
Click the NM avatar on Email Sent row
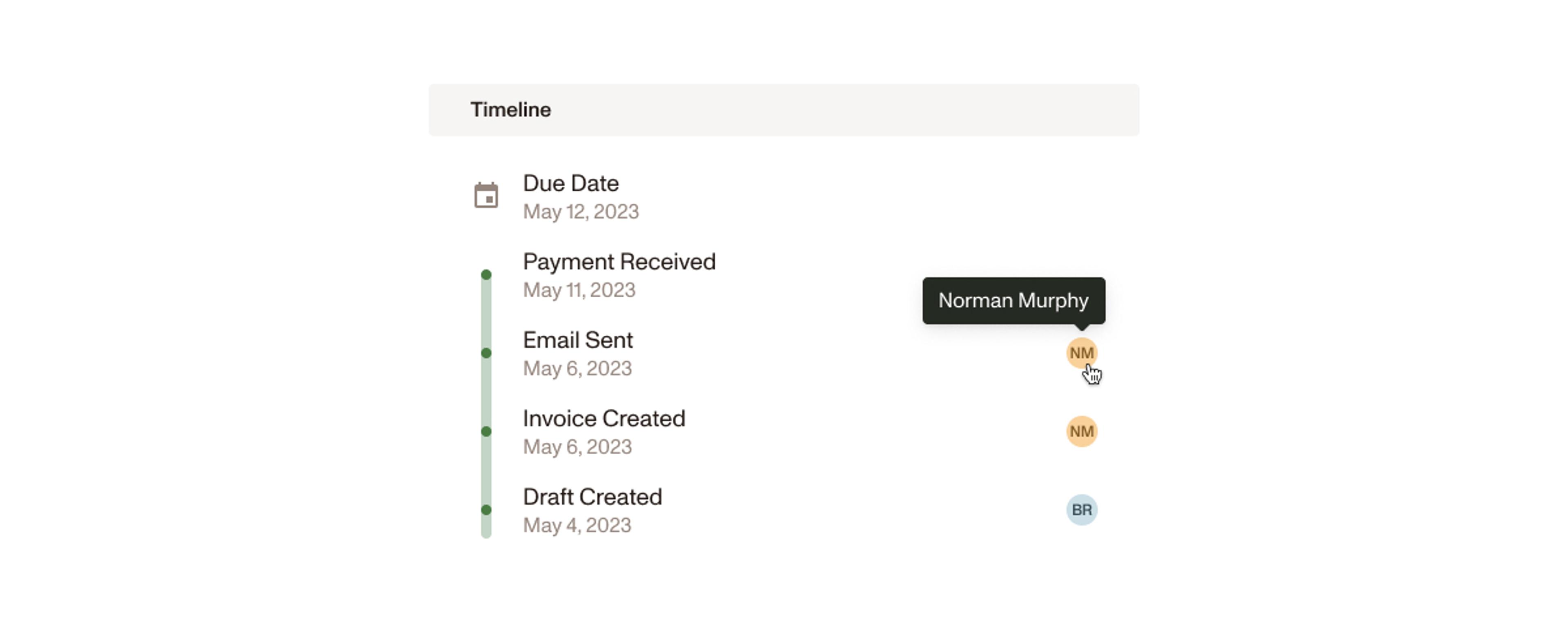tap(1082, 353)
